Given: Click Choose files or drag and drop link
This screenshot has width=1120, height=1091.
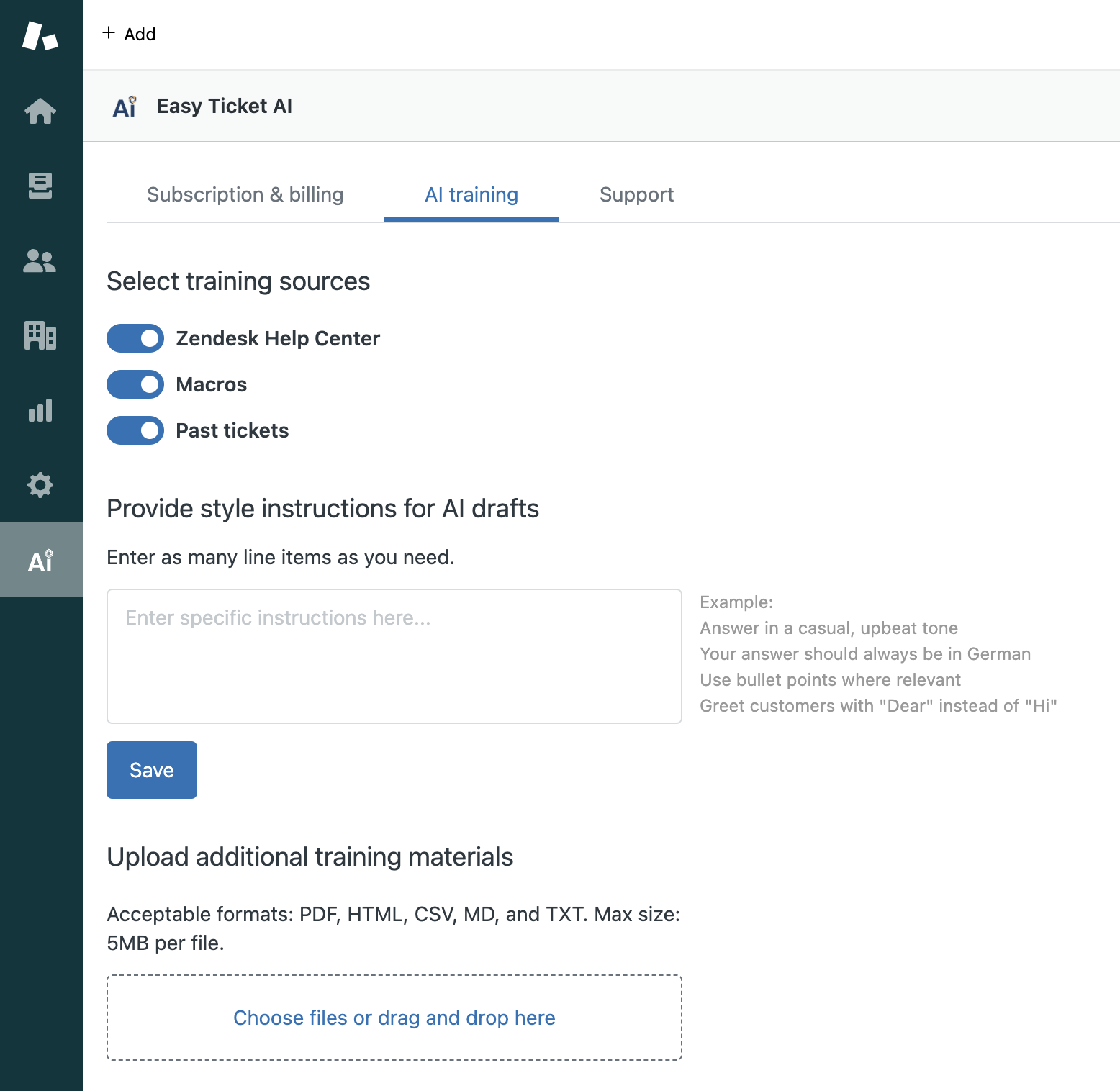Looking at the screenshot, I should click(394, 1018).
